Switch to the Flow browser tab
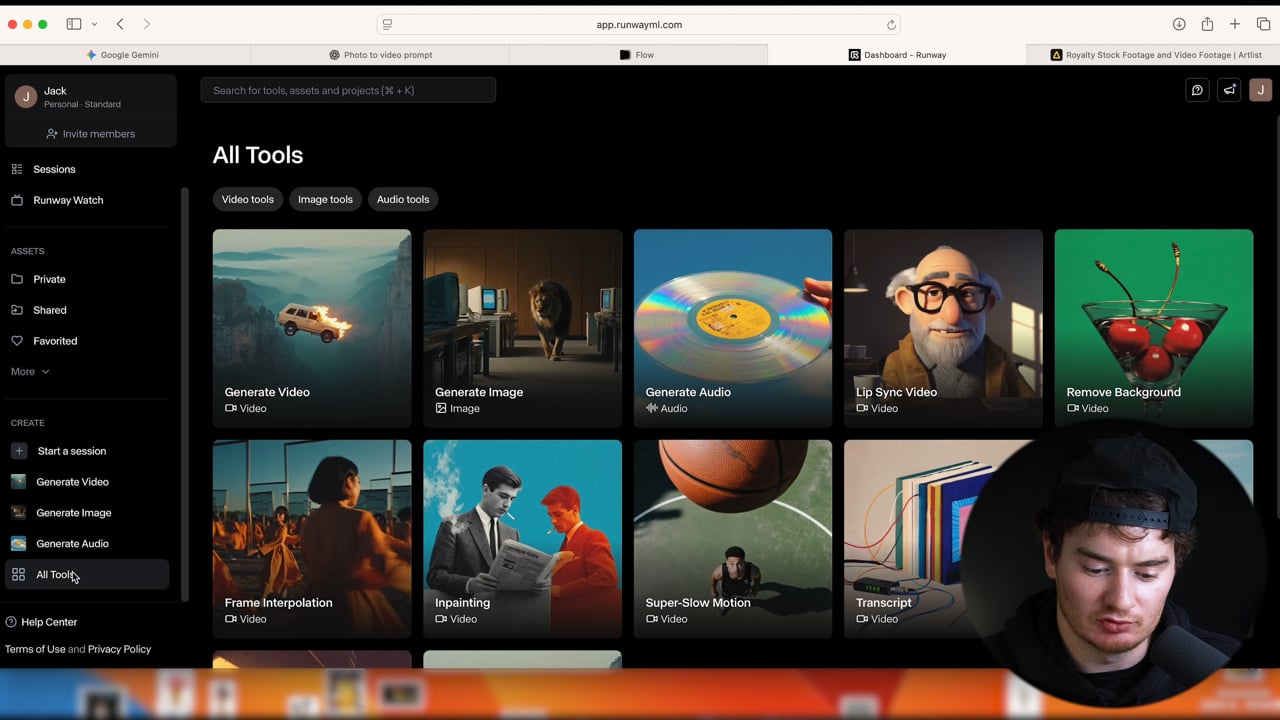This screenshot has width=1280, height=720. (x=638, y=55)
